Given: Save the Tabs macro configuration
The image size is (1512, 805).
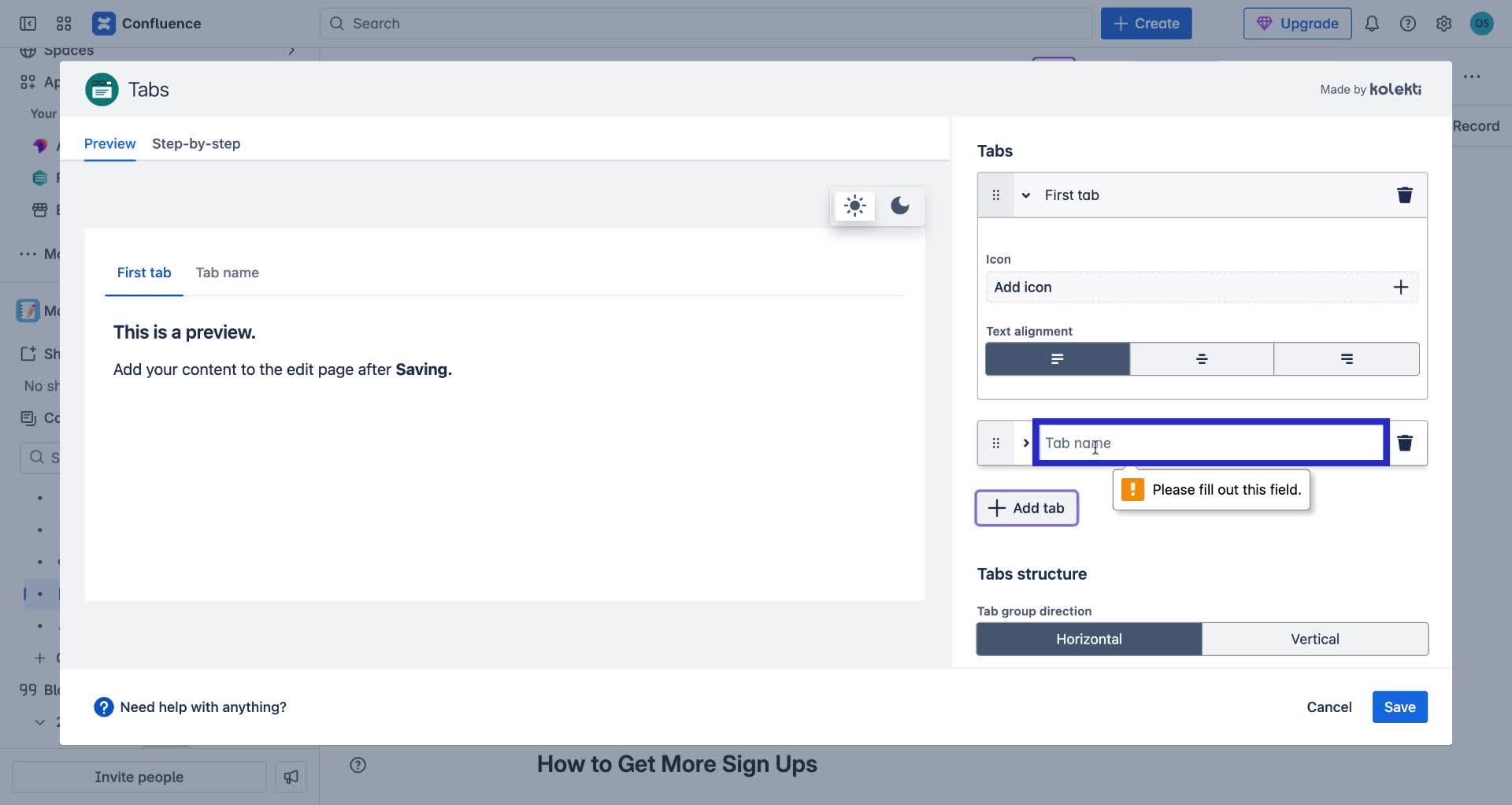Looking at the screenshot, I should 1399,707.
